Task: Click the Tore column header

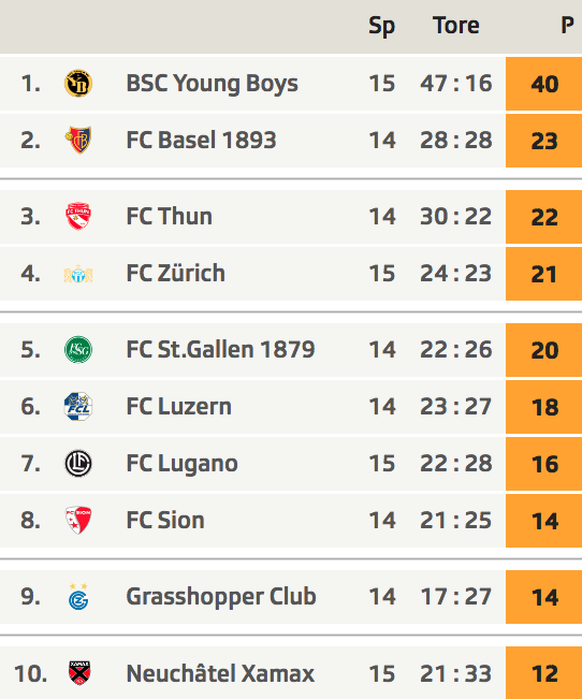Action: pyautogui.click(x=456, y=25)
